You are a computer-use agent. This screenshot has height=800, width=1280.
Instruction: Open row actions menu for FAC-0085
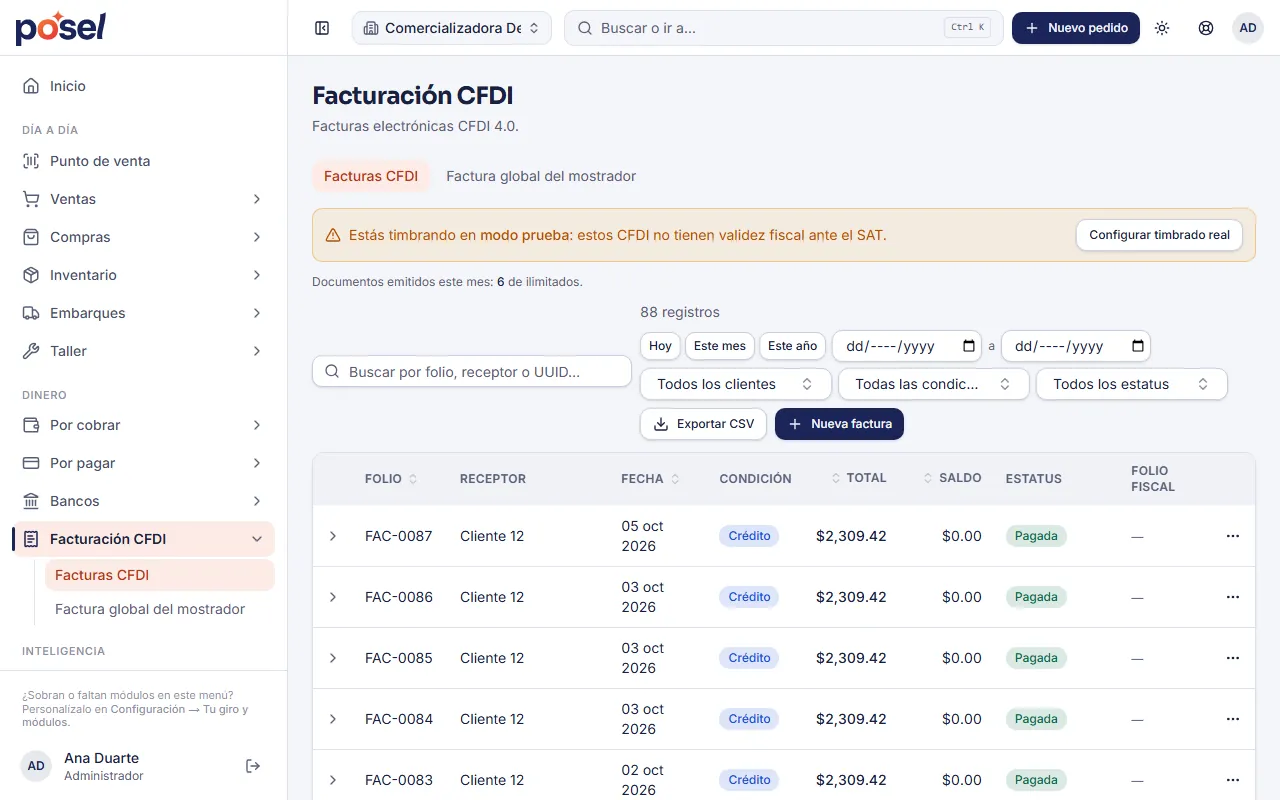point(1233,658)
